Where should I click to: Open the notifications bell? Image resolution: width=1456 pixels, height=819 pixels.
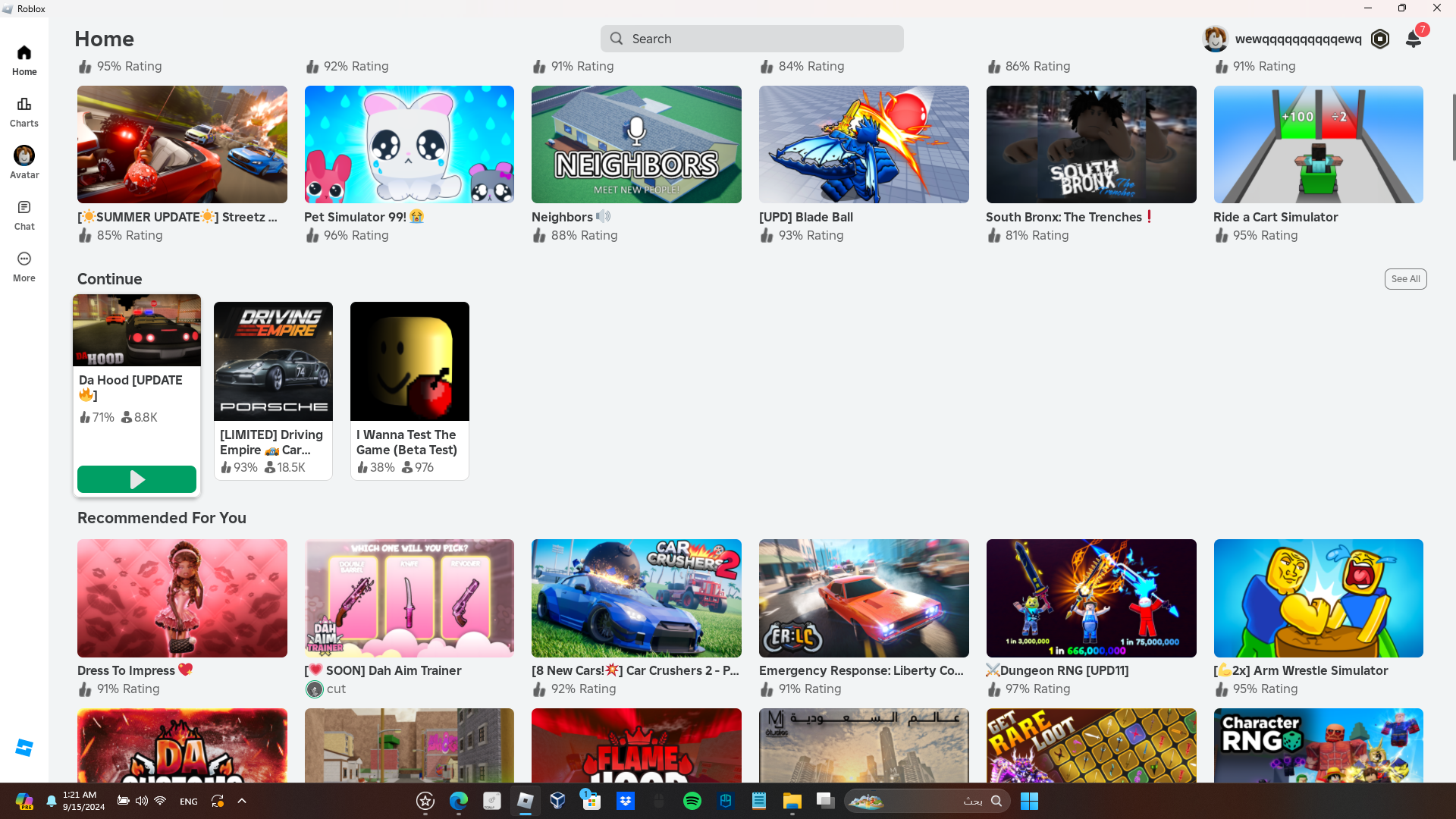point(1414,39)
